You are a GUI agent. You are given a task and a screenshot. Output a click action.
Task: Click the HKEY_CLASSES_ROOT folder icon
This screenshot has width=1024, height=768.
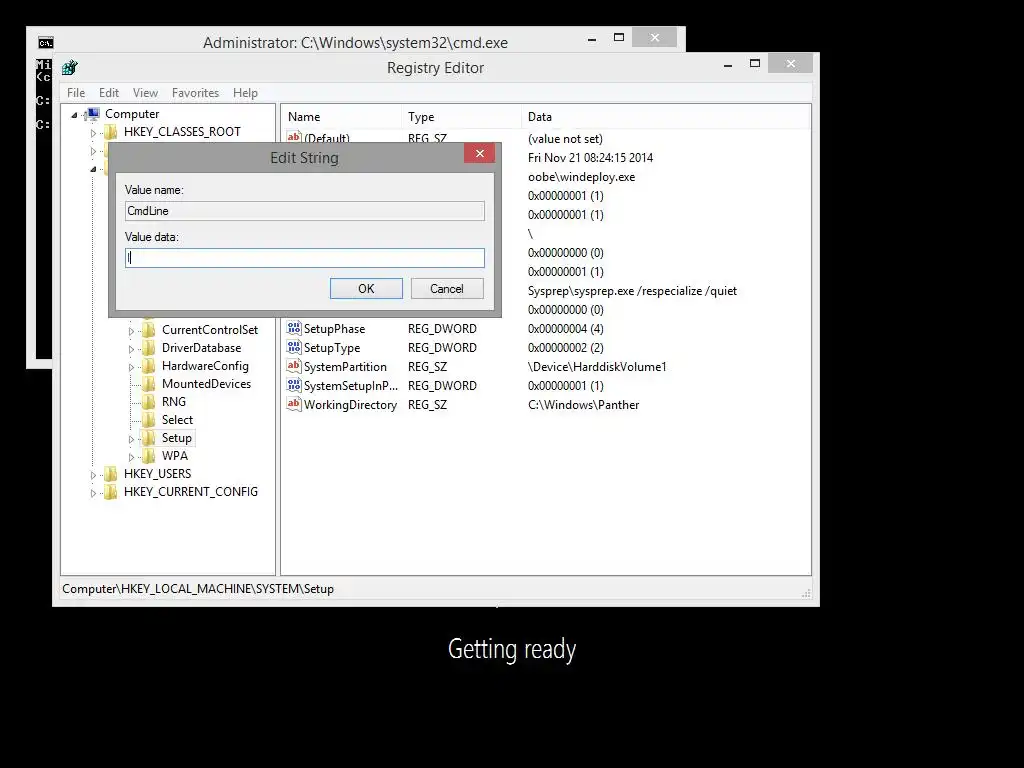[111, 132]
